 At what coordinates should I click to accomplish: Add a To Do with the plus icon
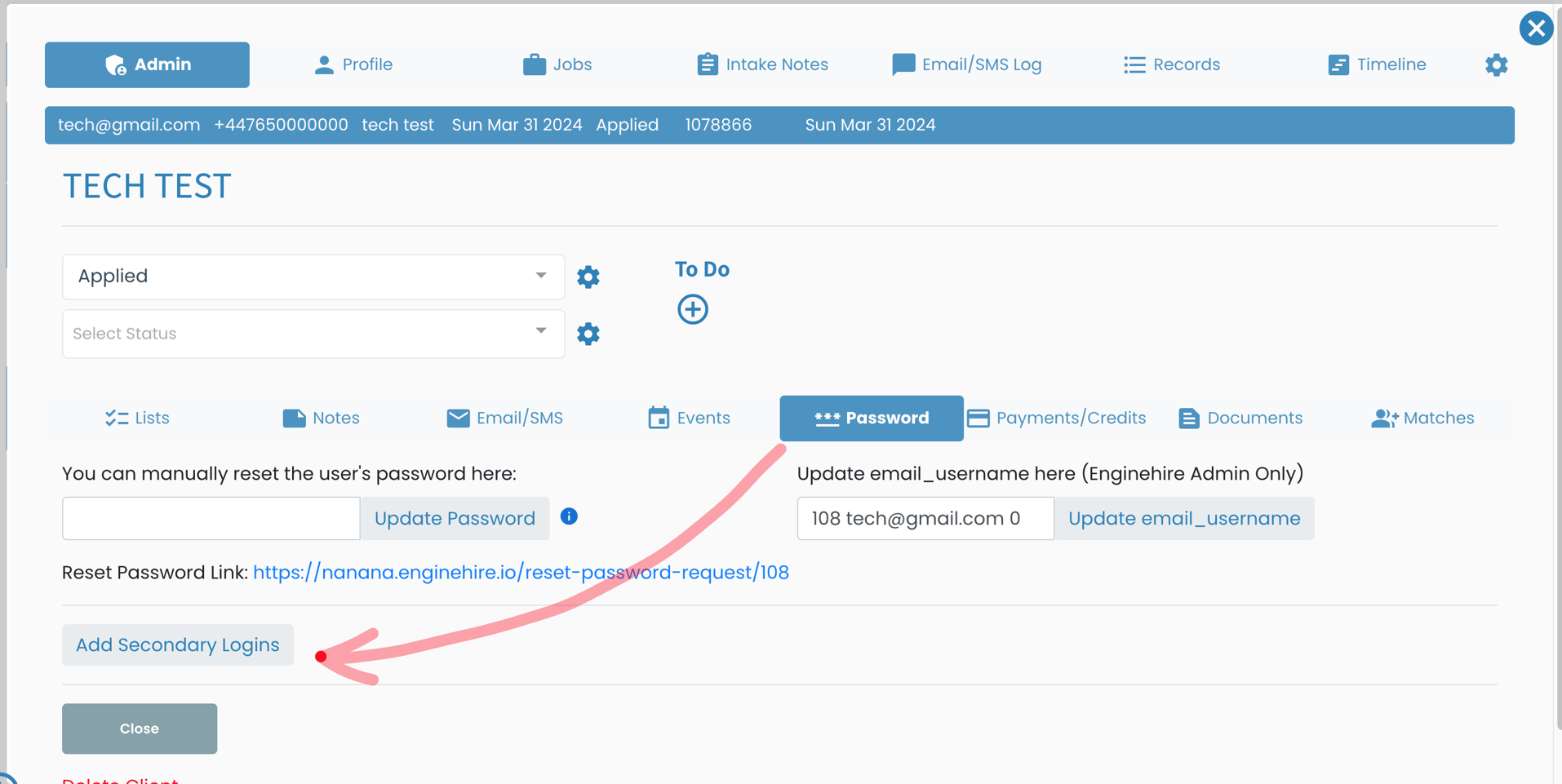(692, 308)
